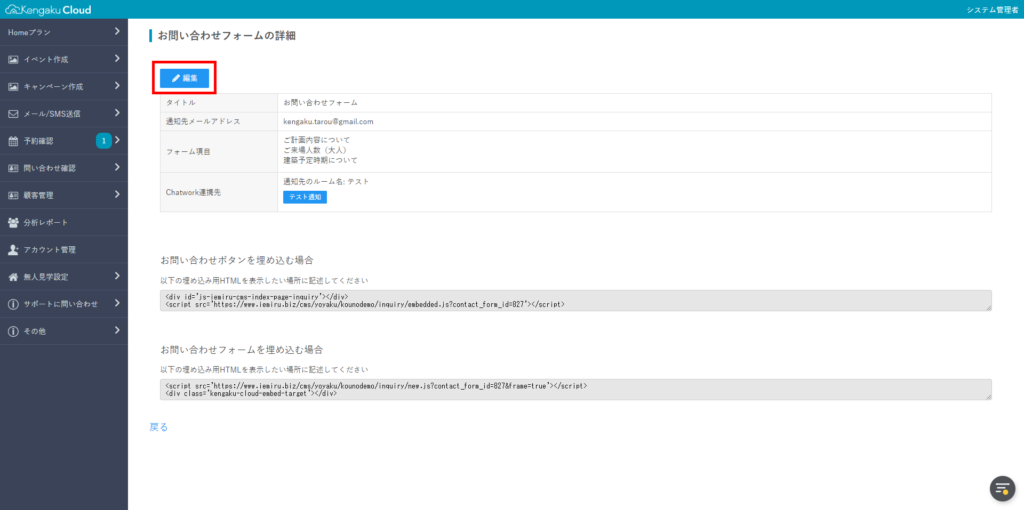Expand the 無人見学設定 chevron

[117, 276]
